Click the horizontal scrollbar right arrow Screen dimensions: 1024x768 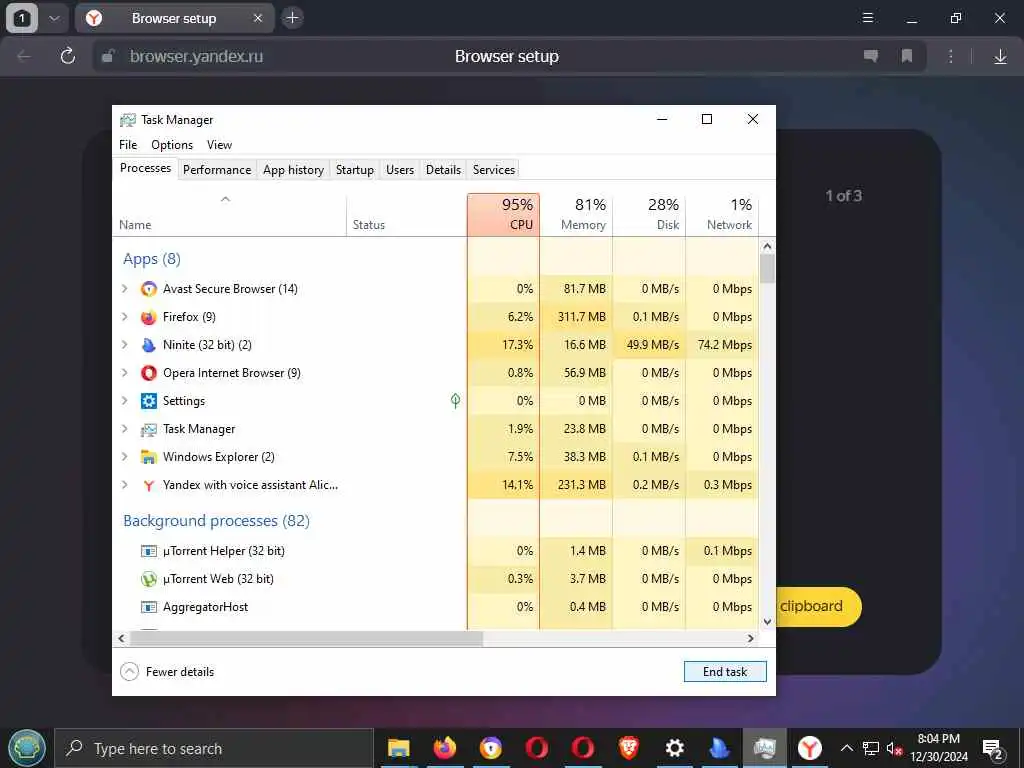tap(751, 639)
